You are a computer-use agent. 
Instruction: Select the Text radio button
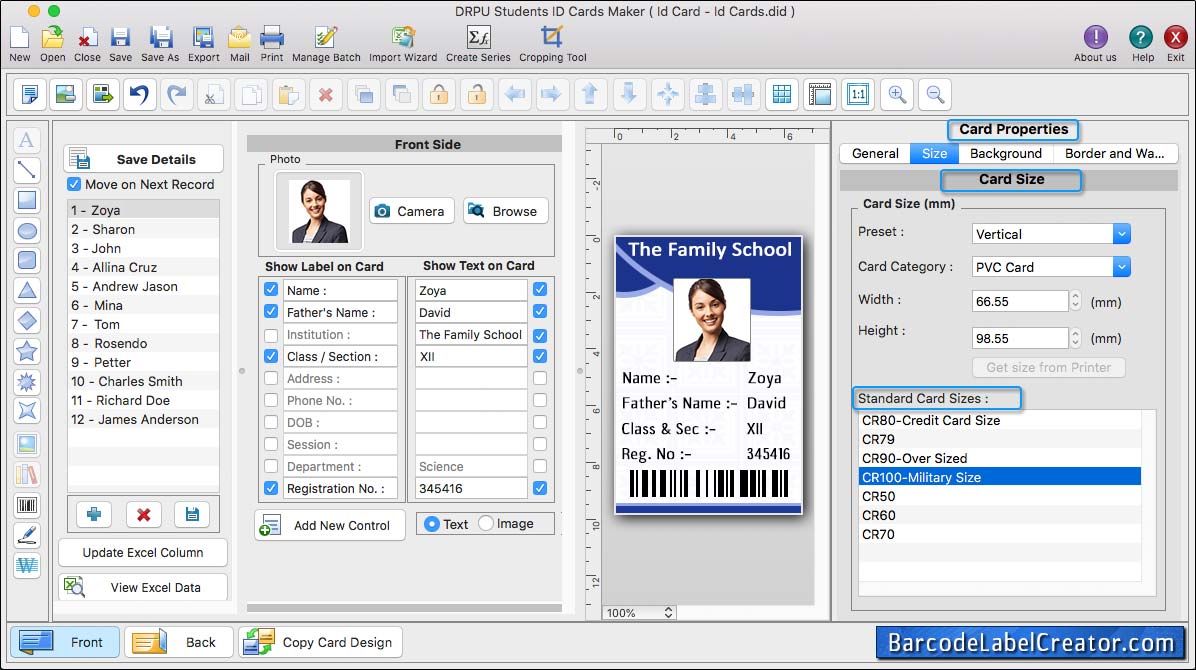click(x=432, y=524)
